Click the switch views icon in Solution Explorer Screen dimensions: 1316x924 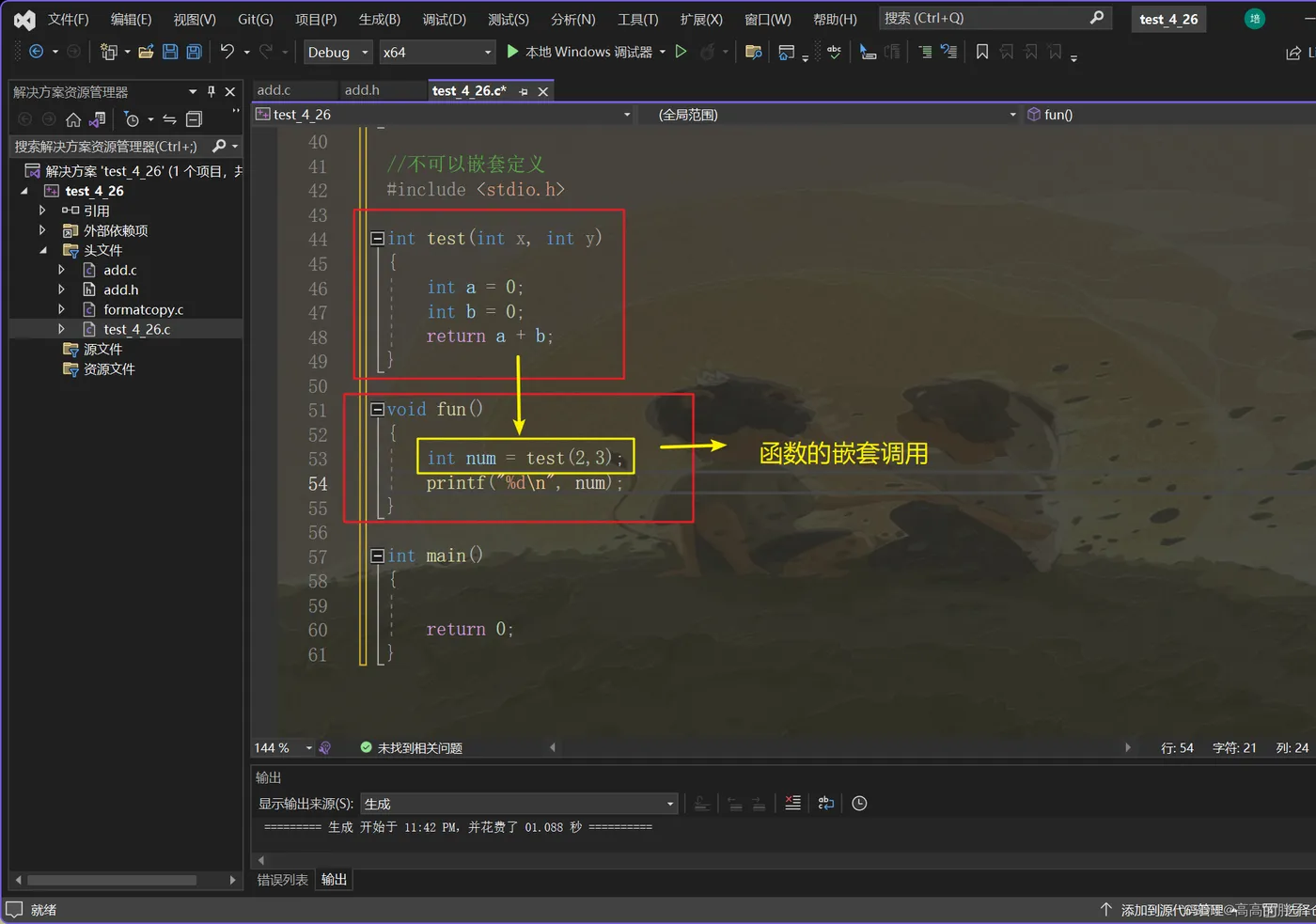97,119
